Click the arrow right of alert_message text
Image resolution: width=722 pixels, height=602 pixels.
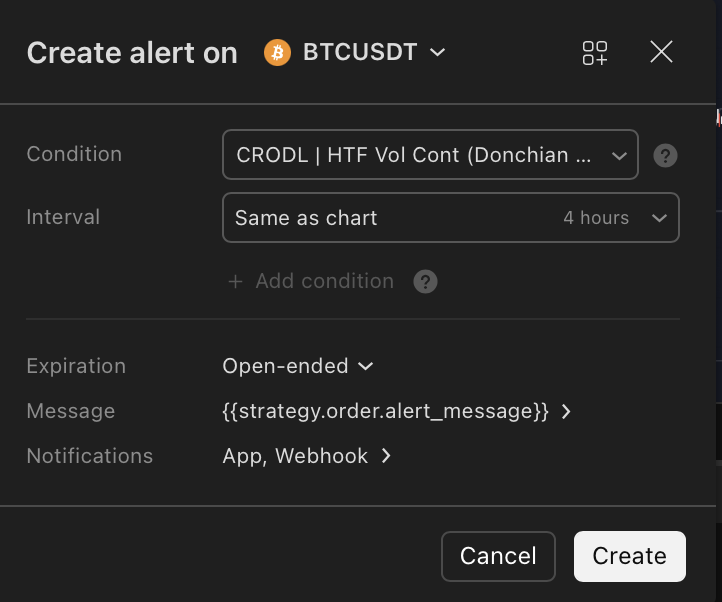point(566,411)
